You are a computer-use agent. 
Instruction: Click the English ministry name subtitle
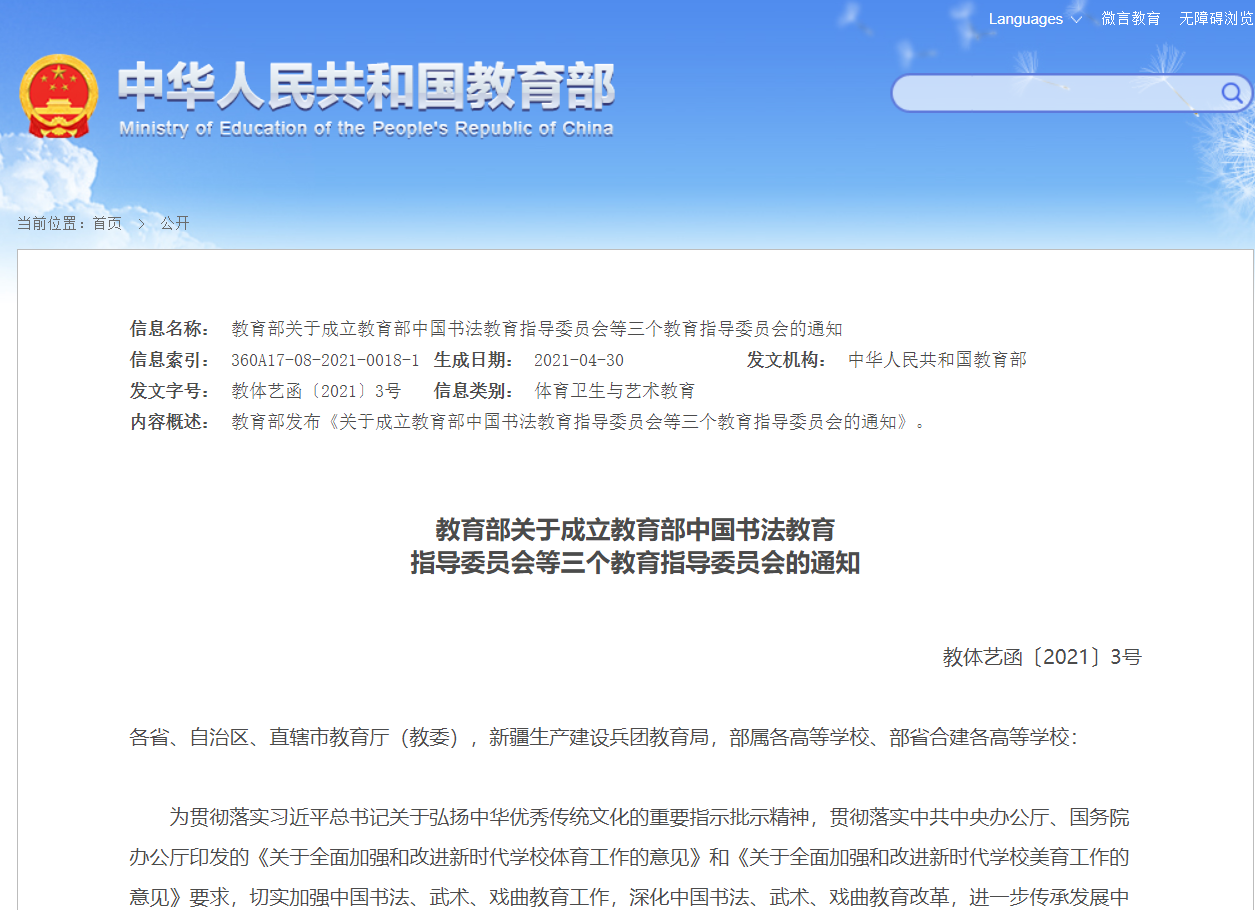[x=366, y=128]
